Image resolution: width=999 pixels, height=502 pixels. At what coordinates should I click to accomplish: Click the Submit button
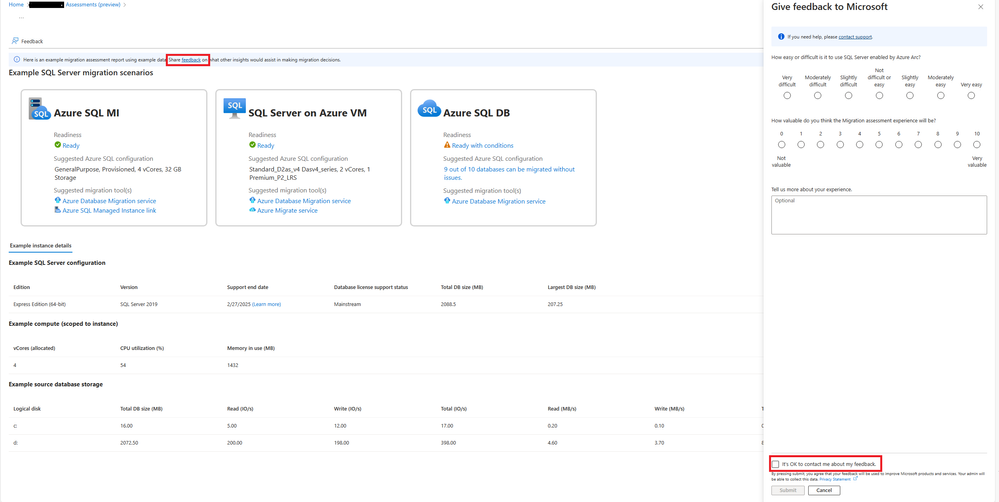click(x=787, y=491)
